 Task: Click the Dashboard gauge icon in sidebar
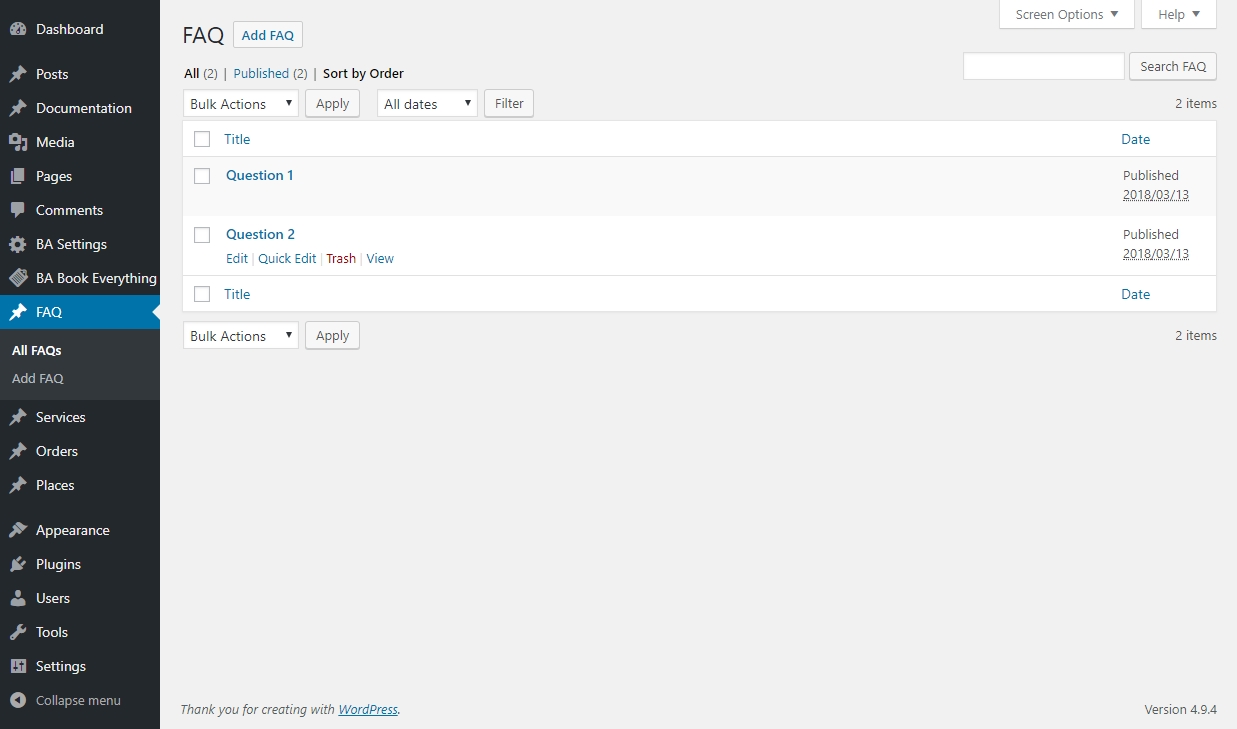pyautogui.click(x=18, y=30)
